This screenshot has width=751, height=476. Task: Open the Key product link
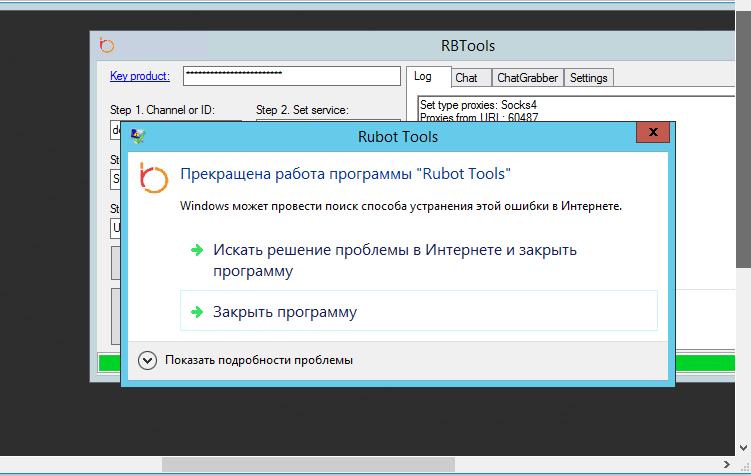(x=140, y=76)
